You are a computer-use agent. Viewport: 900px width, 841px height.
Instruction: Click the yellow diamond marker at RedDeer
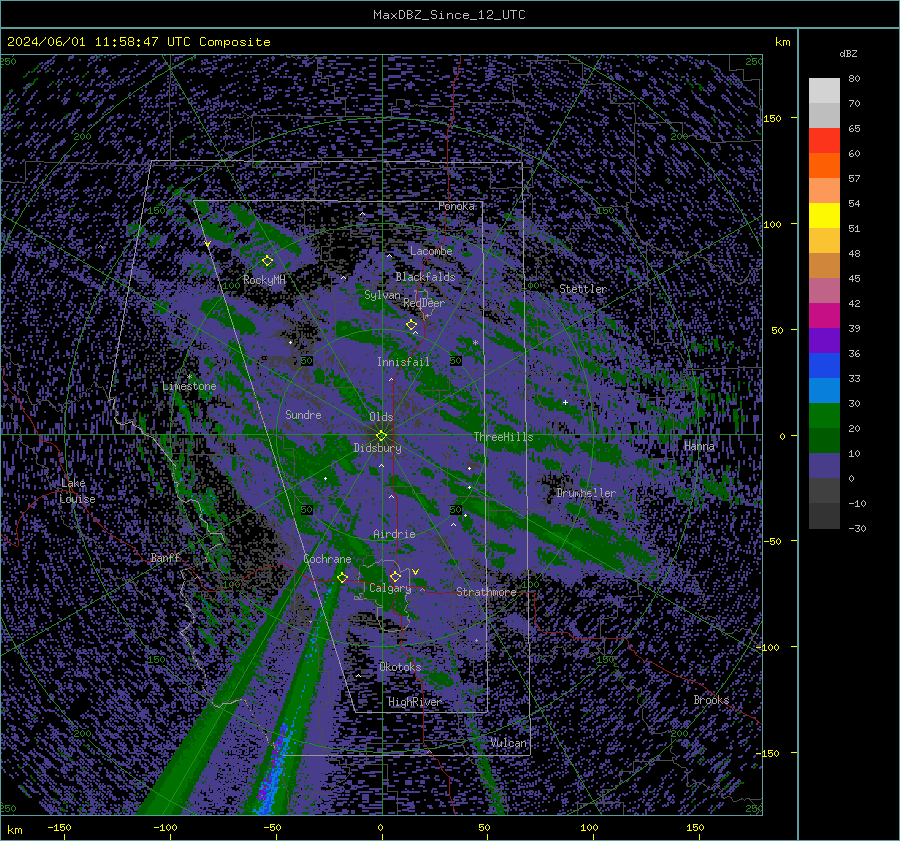pos(411,325)
